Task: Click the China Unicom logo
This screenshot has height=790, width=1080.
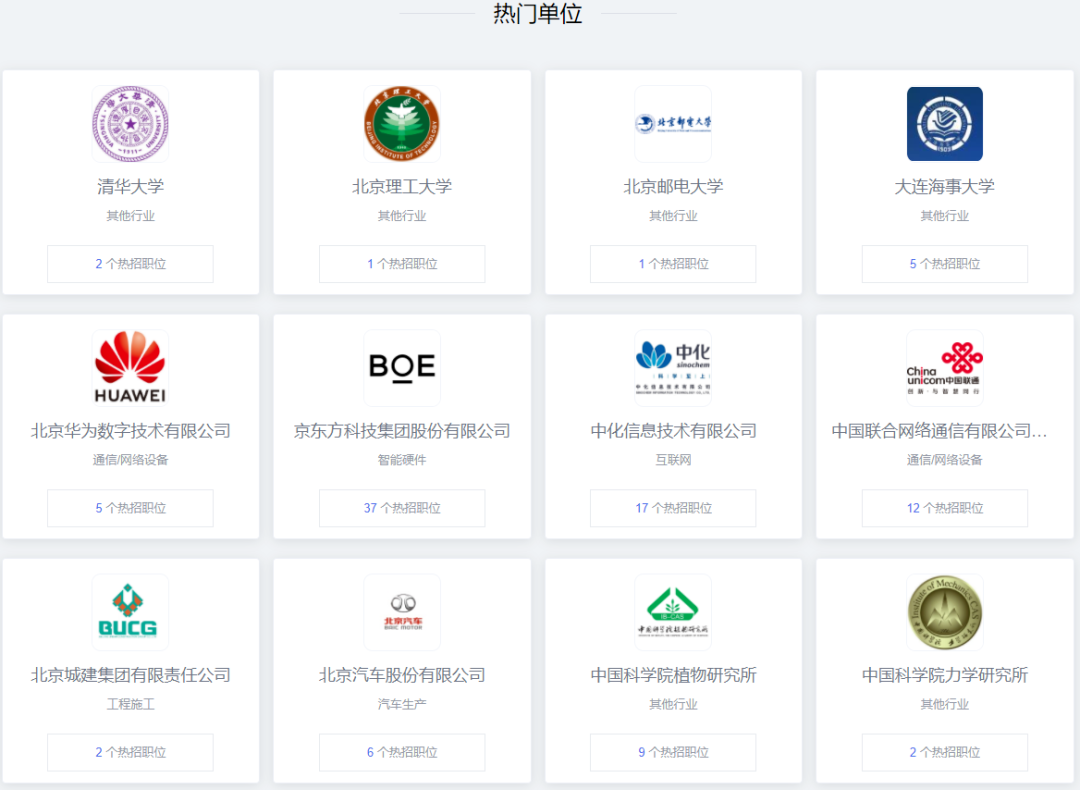Action: 944,366
